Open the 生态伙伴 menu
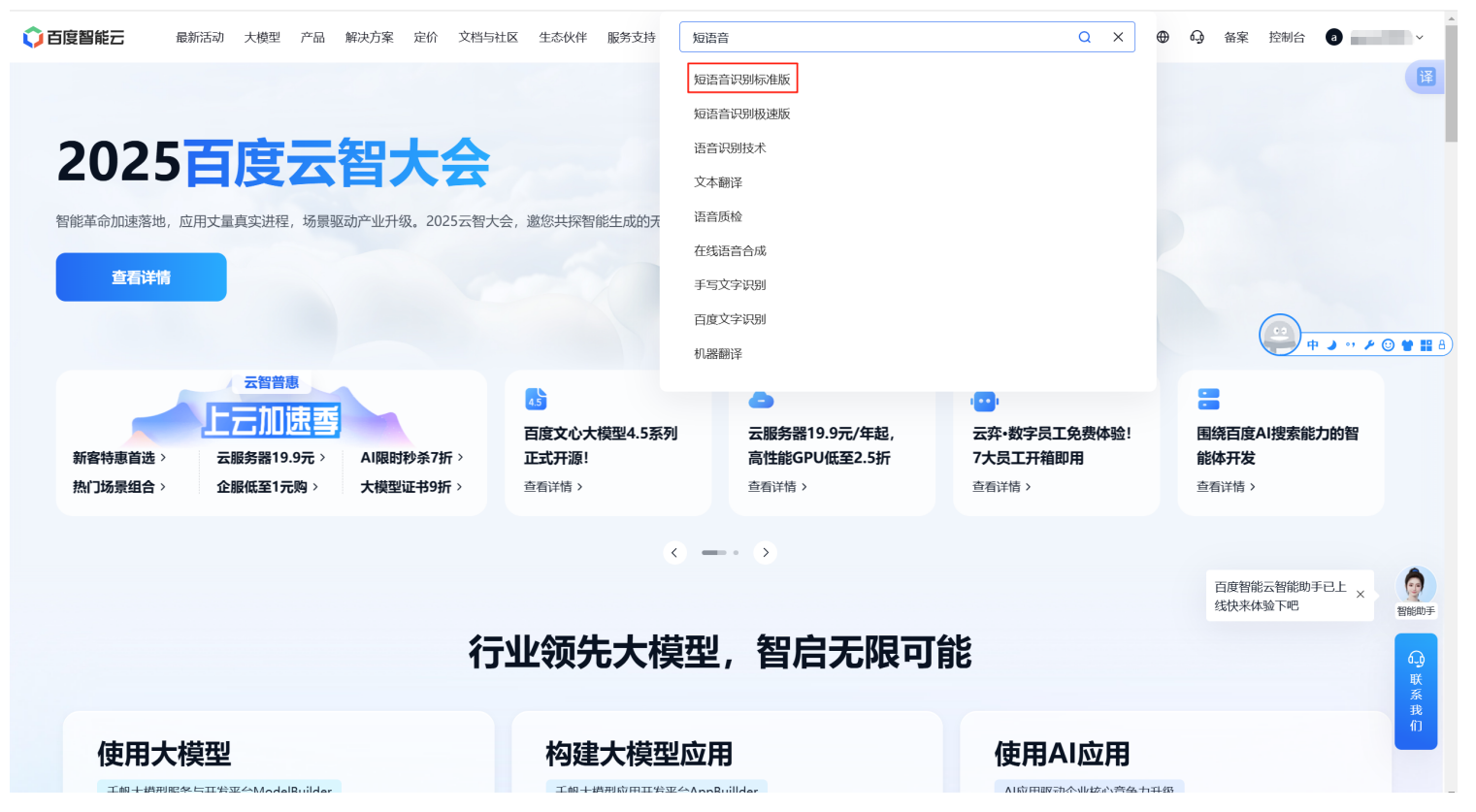The height and width of the screenshot is (812, 1476). pyautogui.click(x=563, y=37)
